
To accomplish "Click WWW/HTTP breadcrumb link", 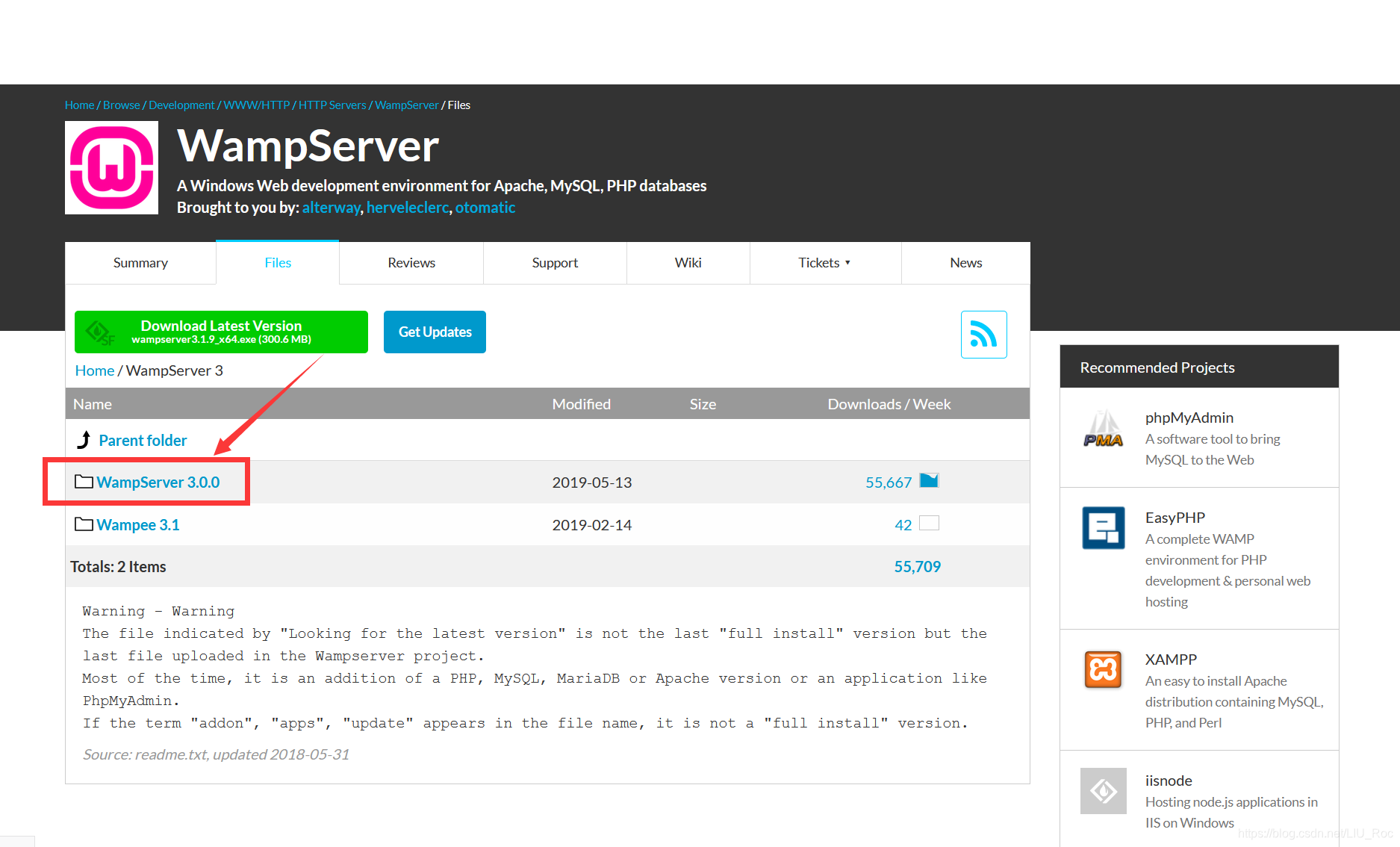I will (257, 105).
